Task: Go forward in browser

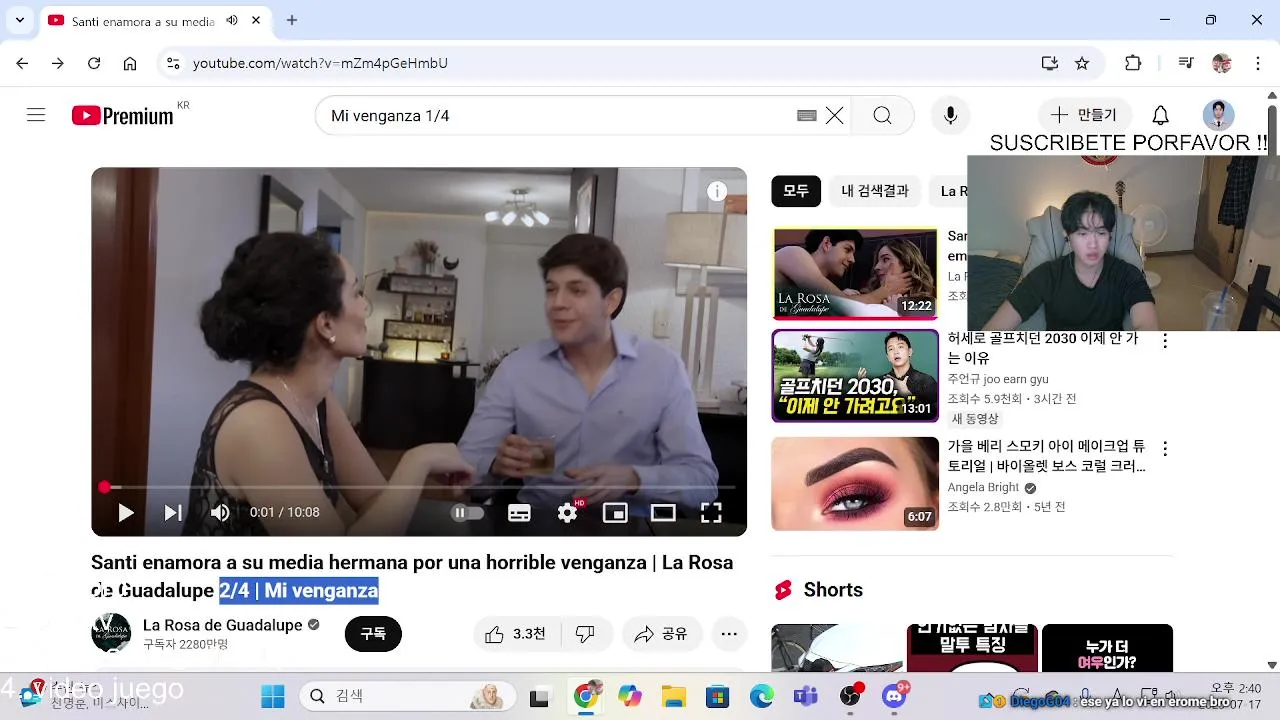Action: [58, 63]
